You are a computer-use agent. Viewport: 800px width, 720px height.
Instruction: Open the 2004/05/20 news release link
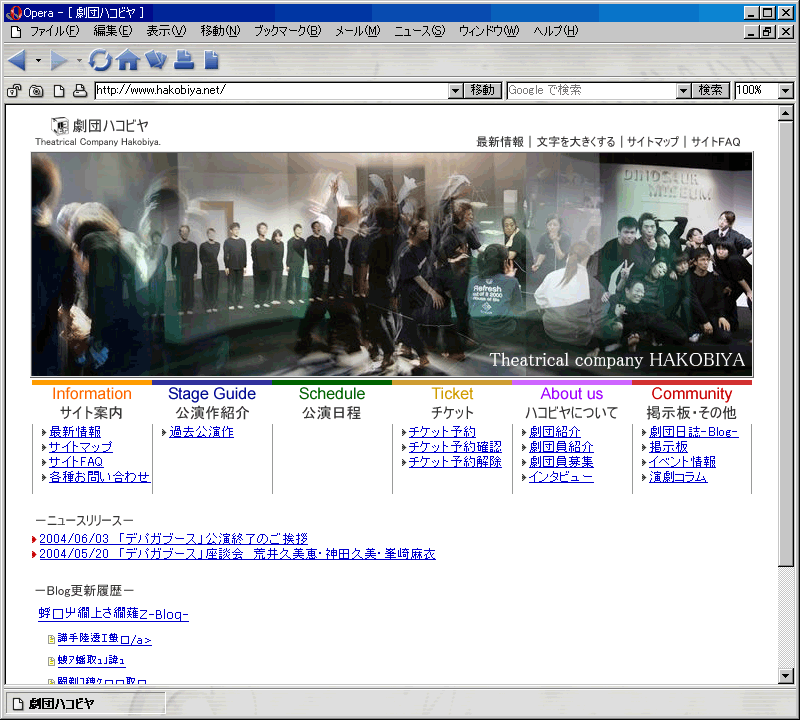[x=237, y=554]
